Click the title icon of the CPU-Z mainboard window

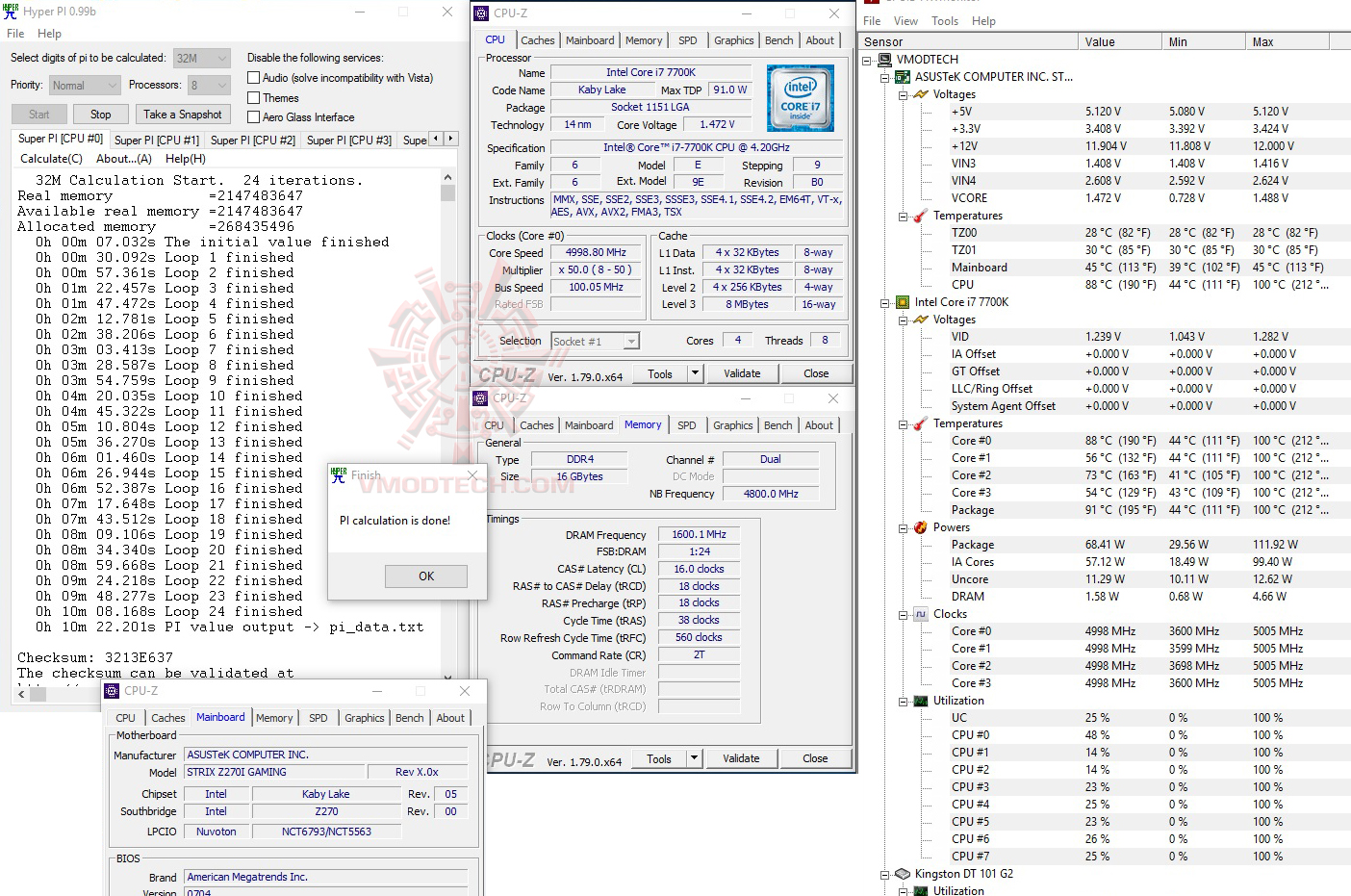coord(112,691)
